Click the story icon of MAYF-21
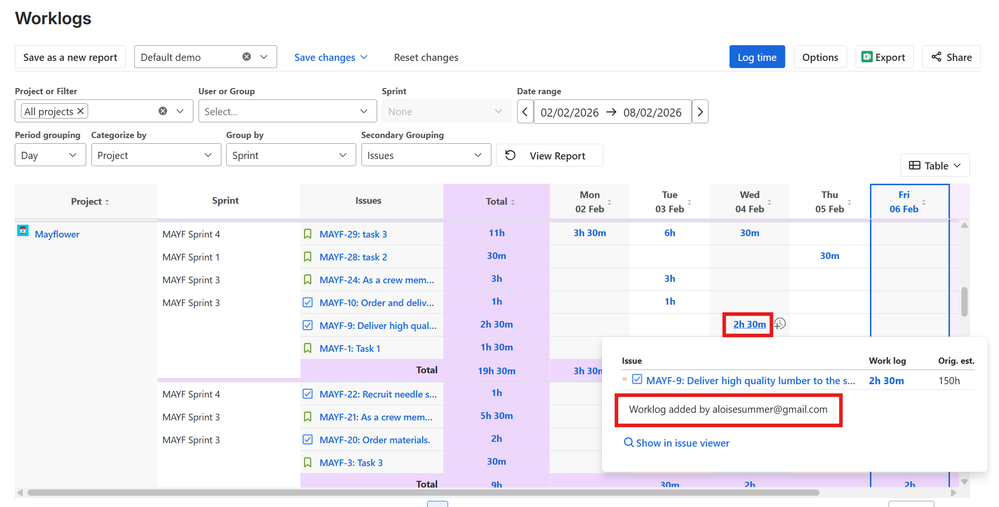This screenshot has height=507, width=999. (x=308, y=417)
